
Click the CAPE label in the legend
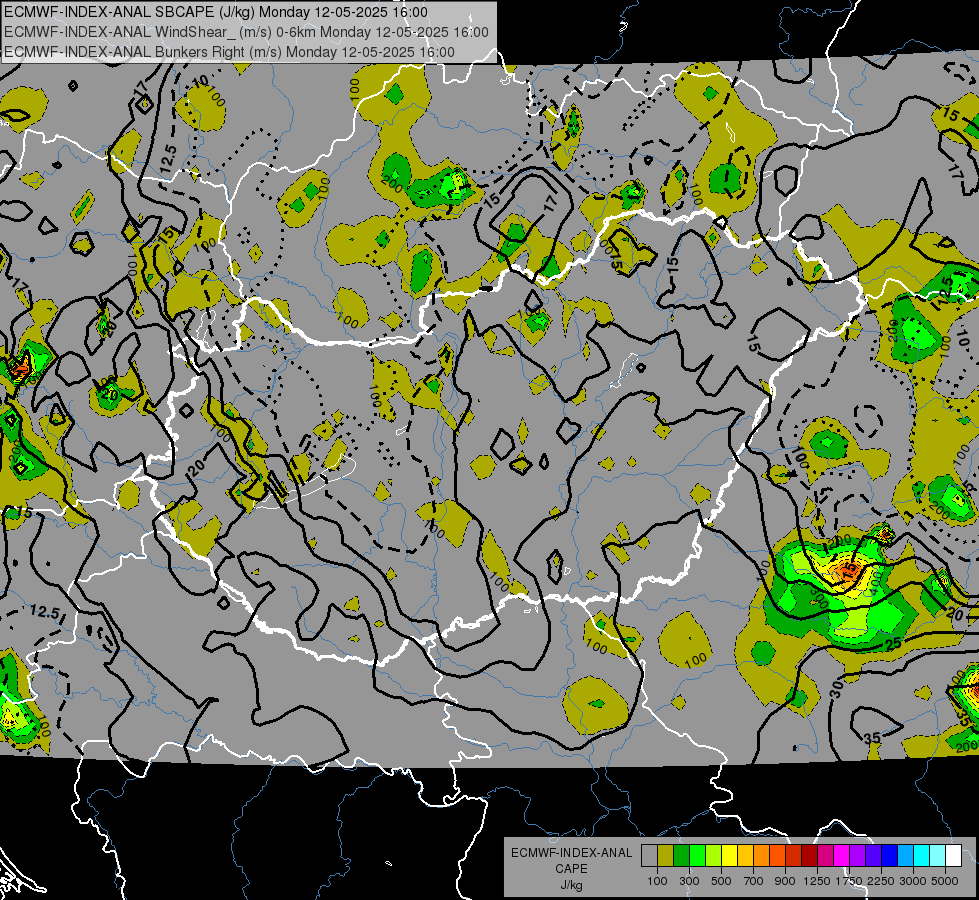(x=571, y=869)
